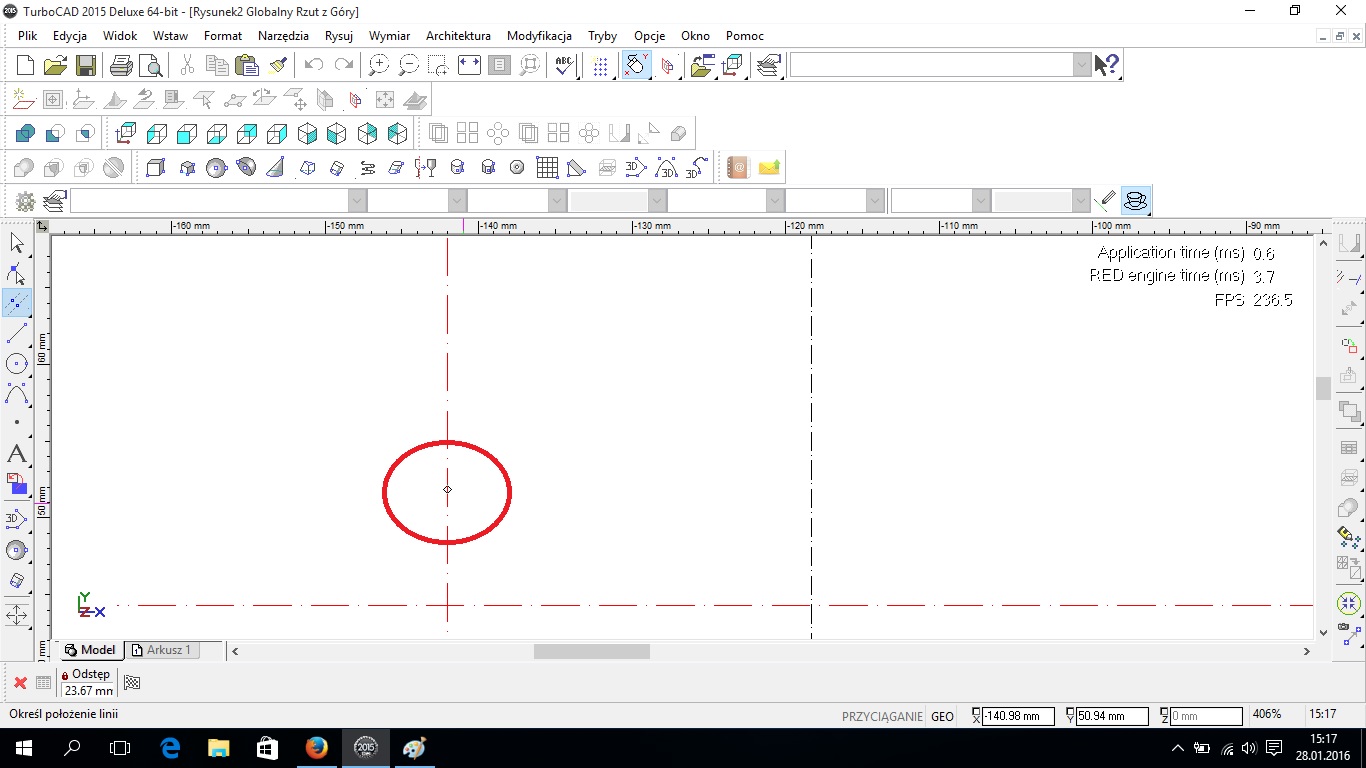This screenshot has height=768, width=1366.
Task: Toggle the PRZYCIĄGANIE snap mode in status bar
Action: tap(881, 716)
